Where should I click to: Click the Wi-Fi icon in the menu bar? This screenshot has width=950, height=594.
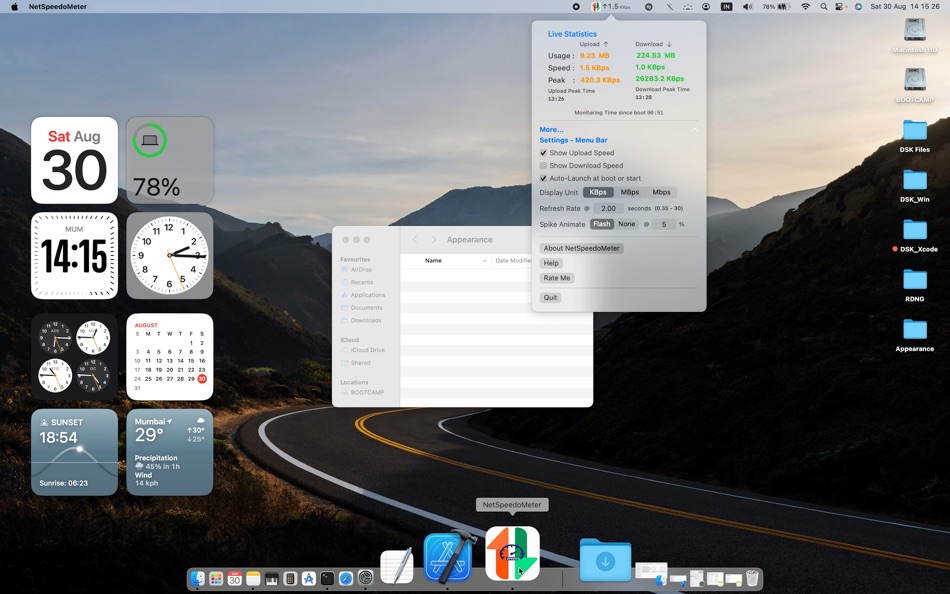(x=805, y=6)
